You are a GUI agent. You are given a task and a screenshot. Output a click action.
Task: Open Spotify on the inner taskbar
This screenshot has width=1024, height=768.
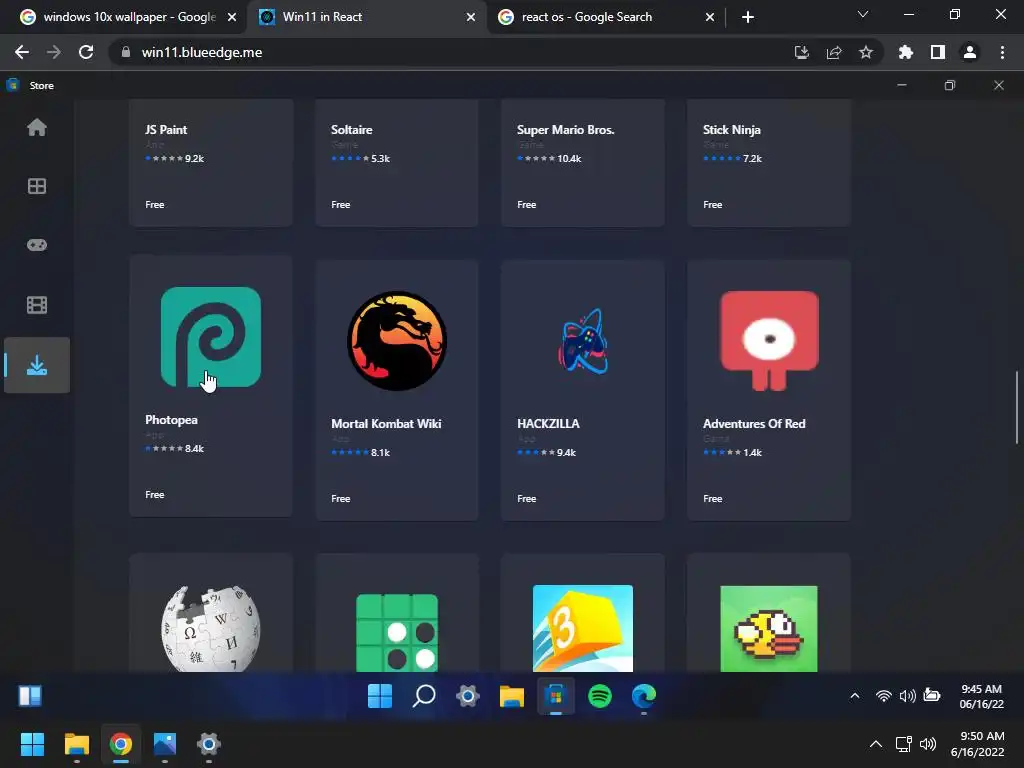coord(600,696)
